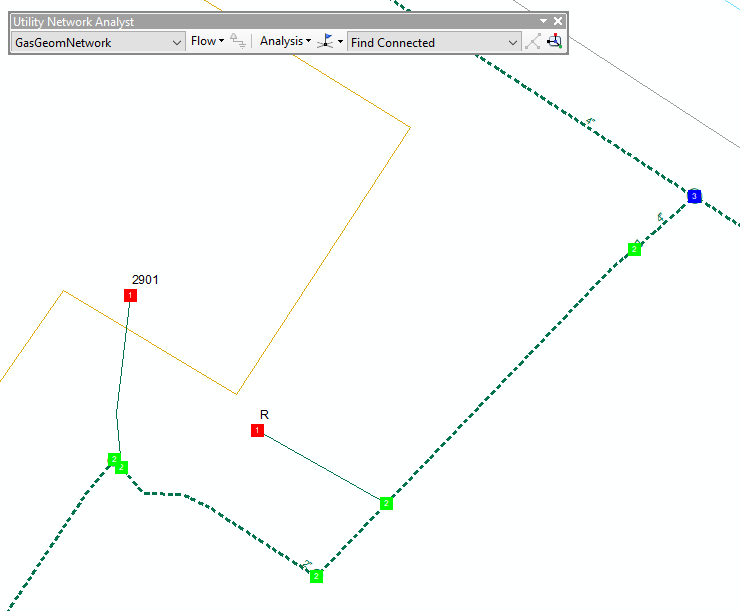740x611 pixels.
Task: Click the green junction below the blue node
Action: point(634,249)
